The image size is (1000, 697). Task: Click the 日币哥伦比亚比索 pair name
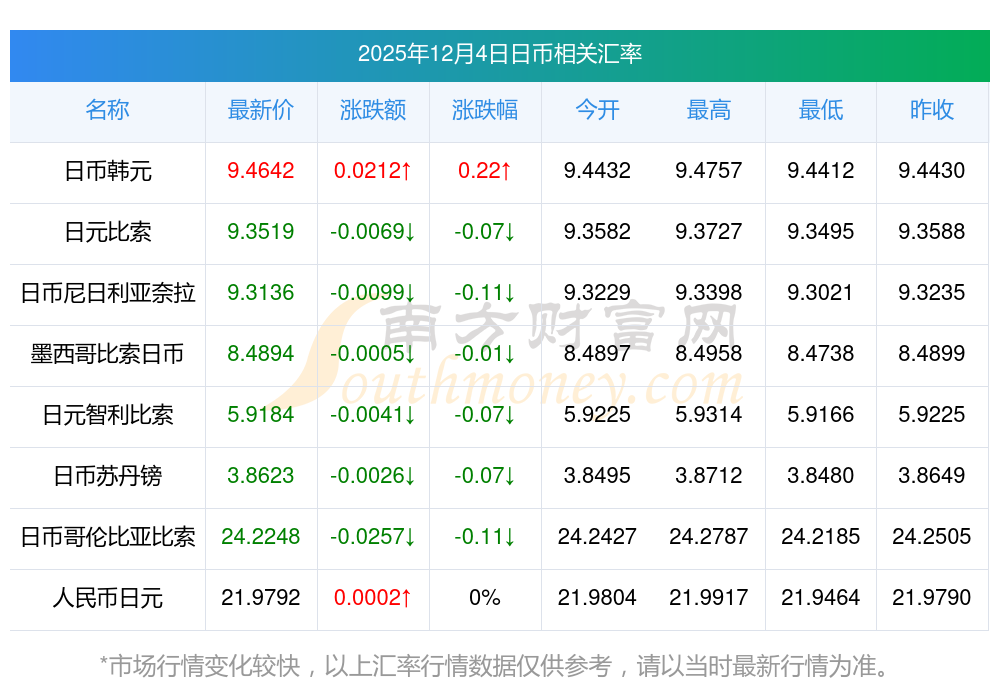tap(107, 537)
